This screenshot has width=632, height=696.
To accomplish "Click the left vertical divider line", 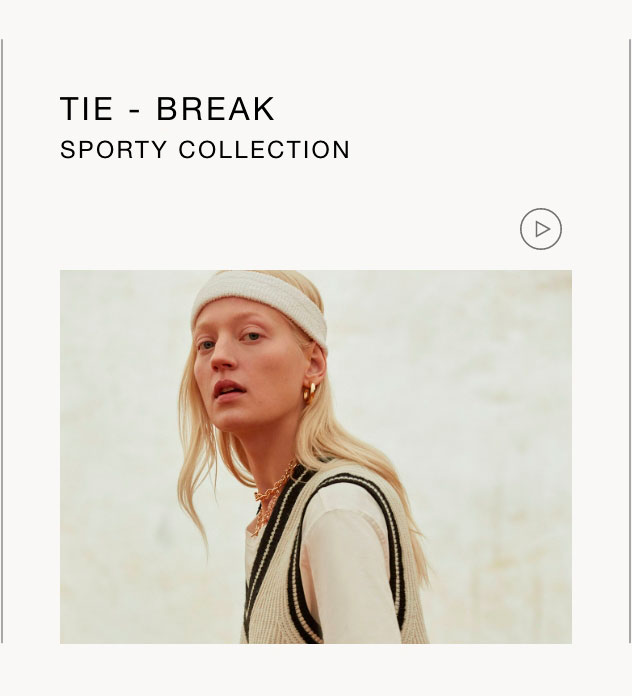I will pyautogui.click(x=2, y=341).
